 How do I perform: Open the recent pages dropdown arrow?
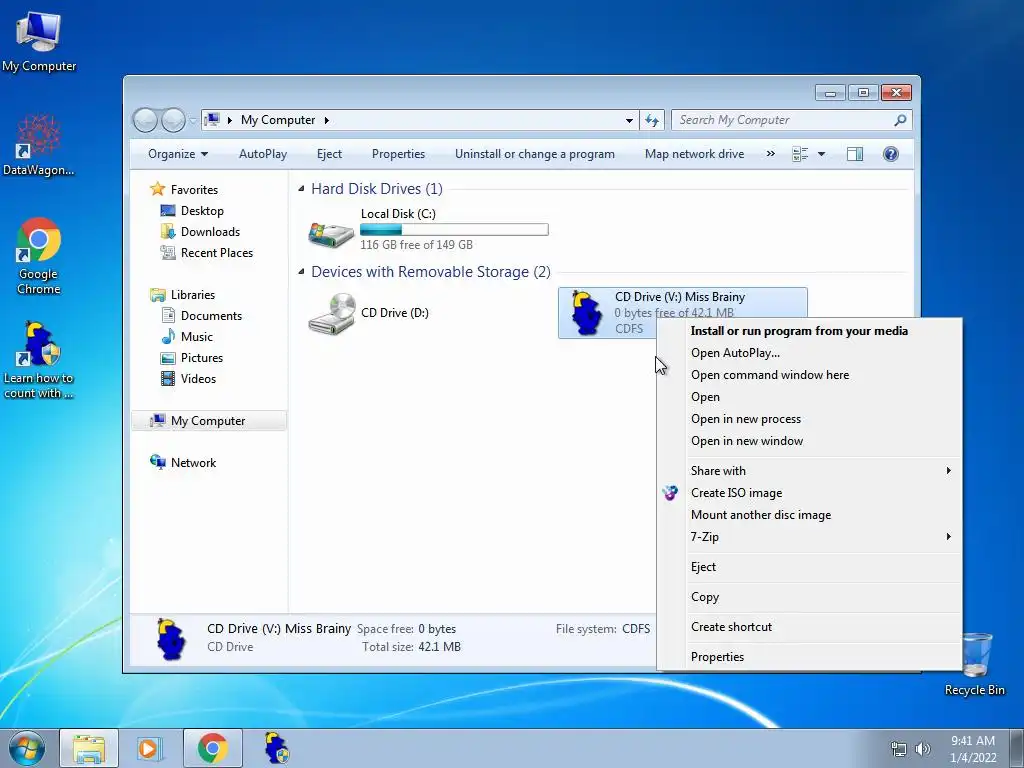point(193,120)
